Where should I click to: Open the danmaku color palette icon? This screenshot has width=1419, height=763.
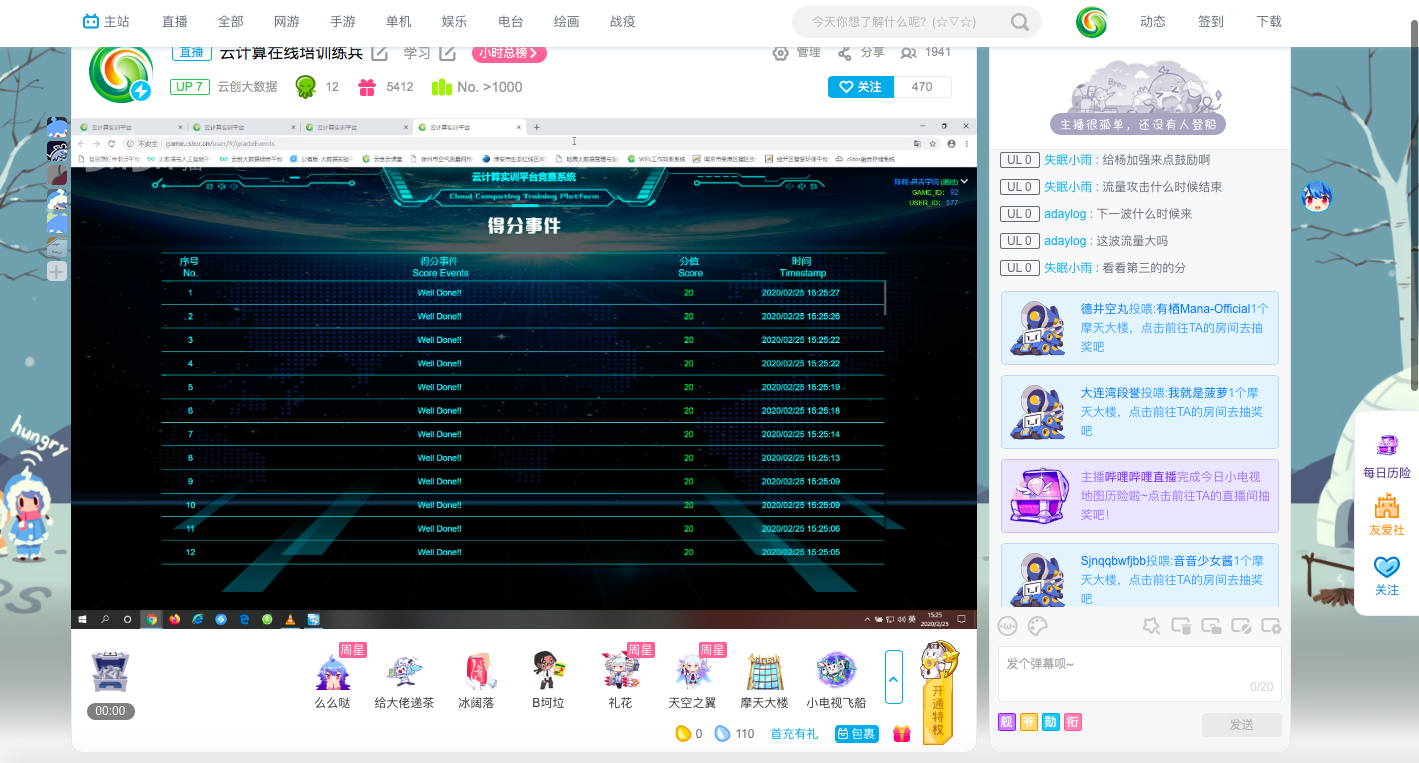click(x=1038, y=626)
